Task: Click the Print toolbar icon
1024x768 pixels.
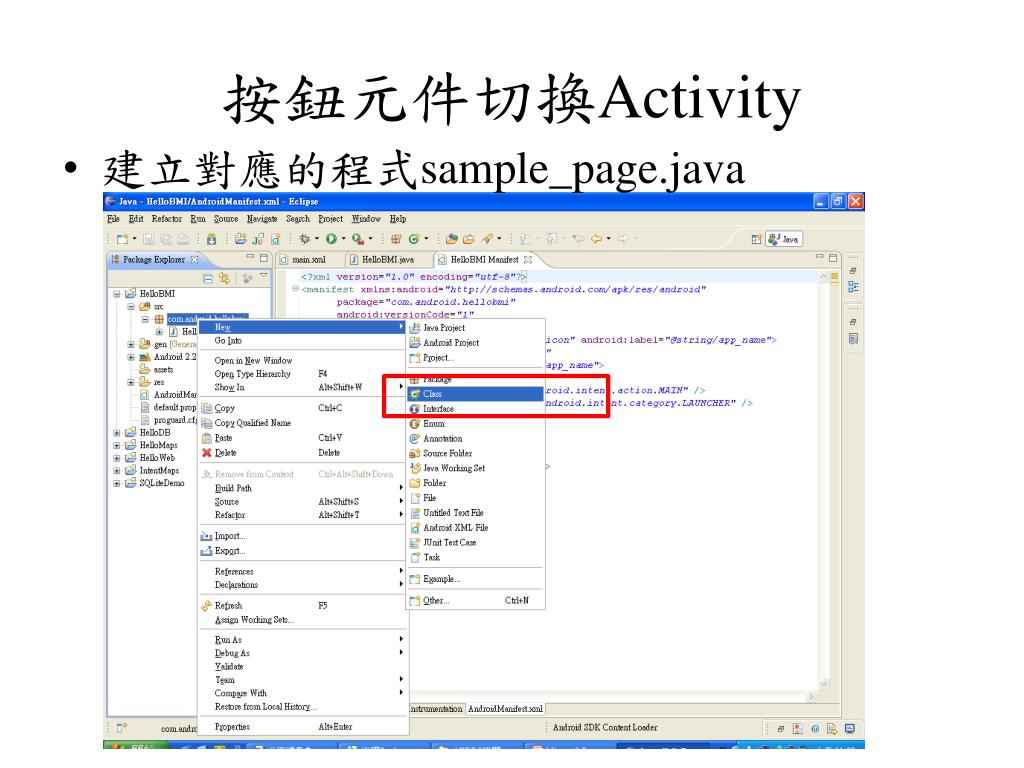Action: coord(184,239)
